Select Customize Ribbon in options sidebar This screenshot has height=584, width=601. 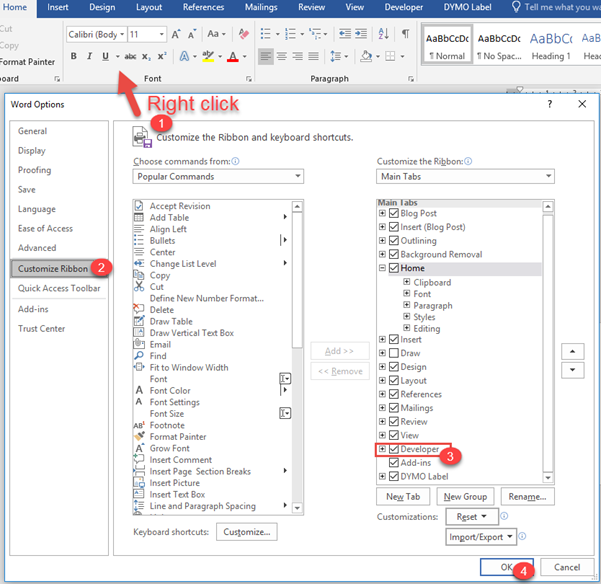[x=53, y=269]
